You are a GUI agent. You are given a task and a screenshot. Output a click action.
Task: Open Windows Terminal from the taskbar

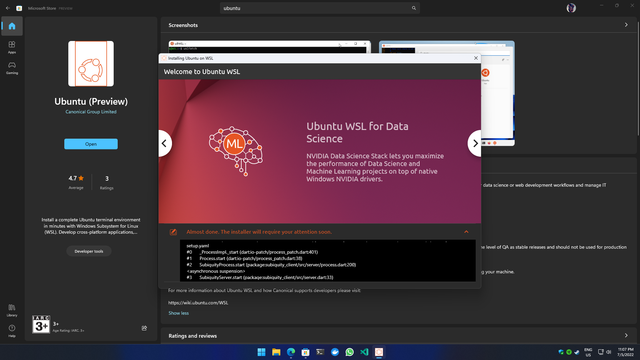coord(320,352)
